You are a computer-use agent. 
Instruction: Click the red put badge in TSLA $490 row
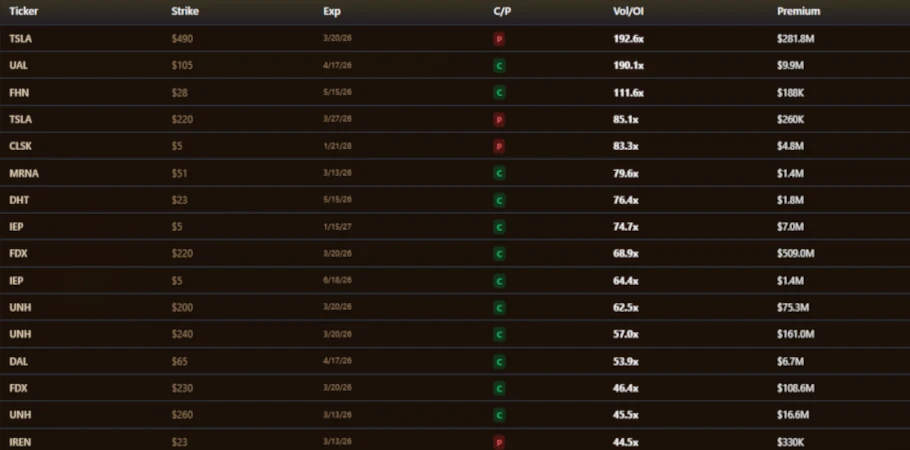tap(499, 39)
